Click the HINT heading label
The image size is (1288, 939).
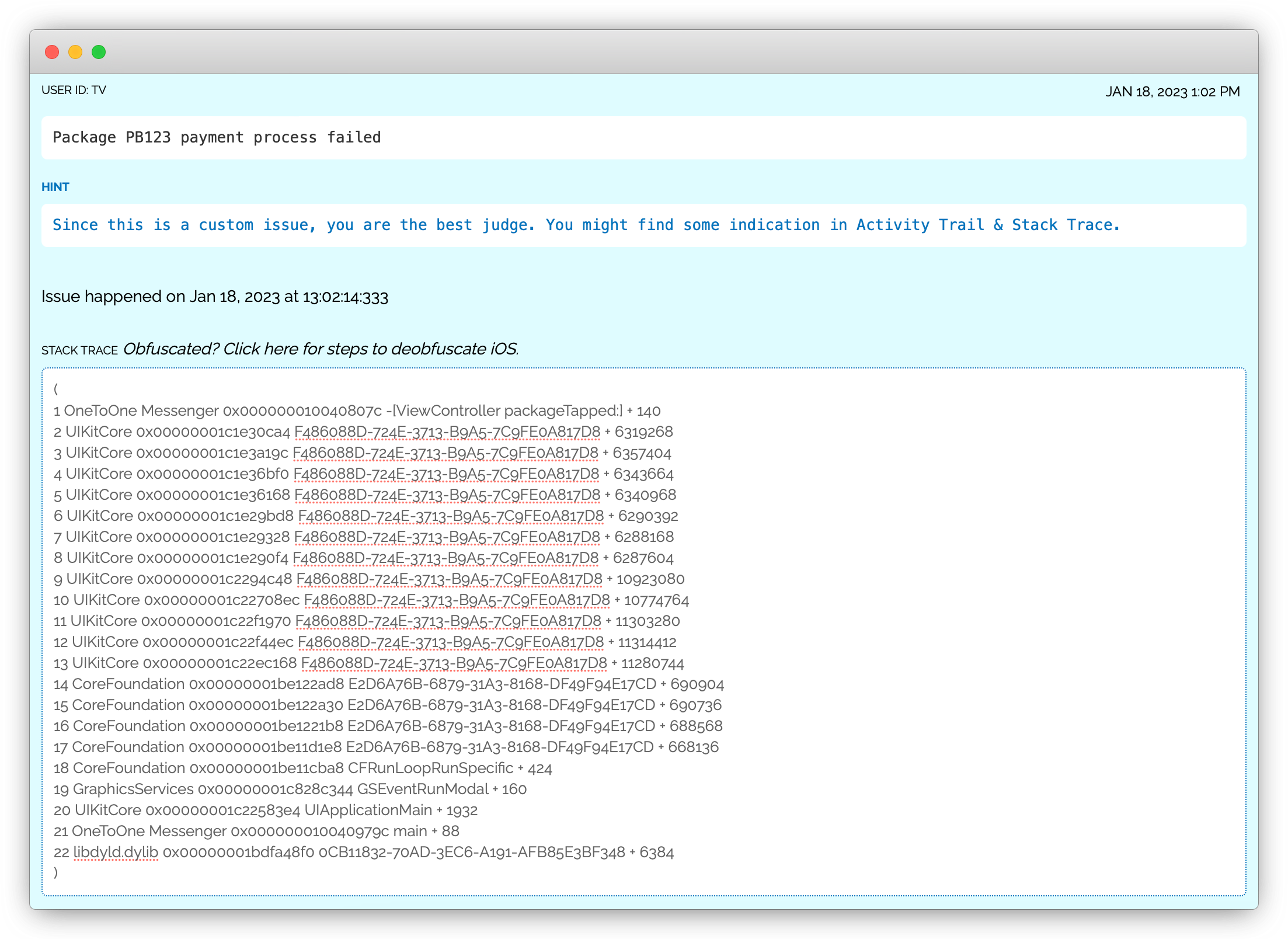(55, 187)
